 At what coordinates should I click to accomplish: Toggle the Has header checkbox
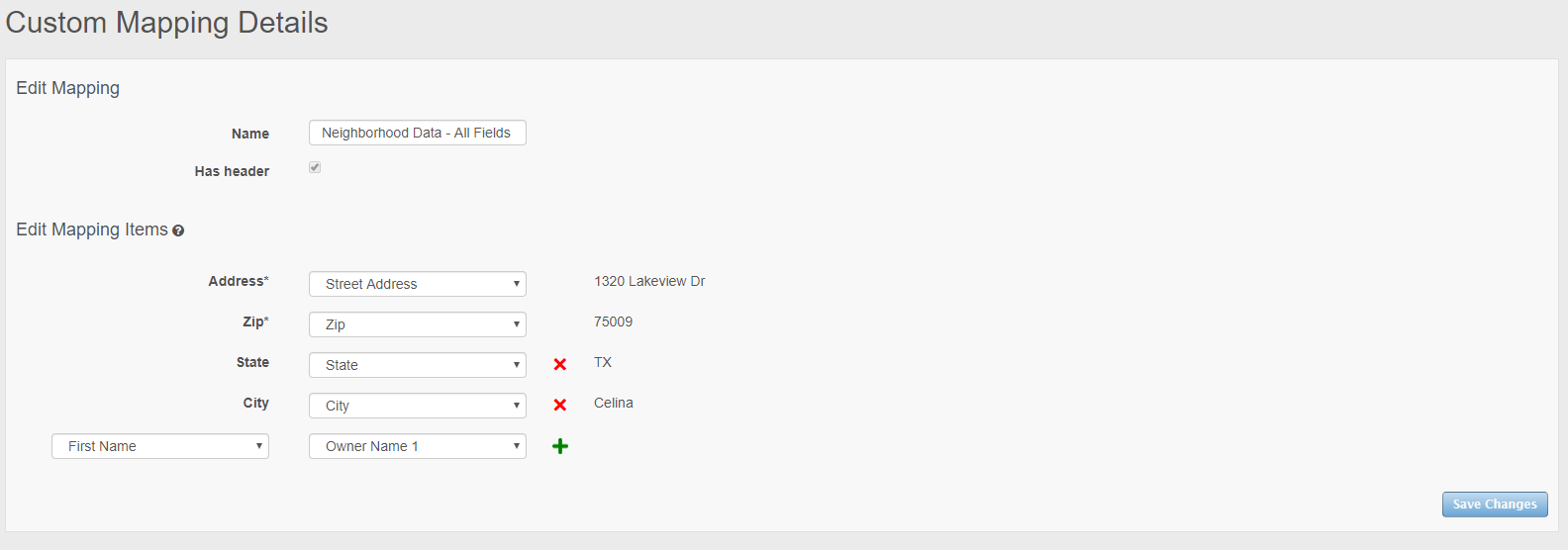(315, 167)
